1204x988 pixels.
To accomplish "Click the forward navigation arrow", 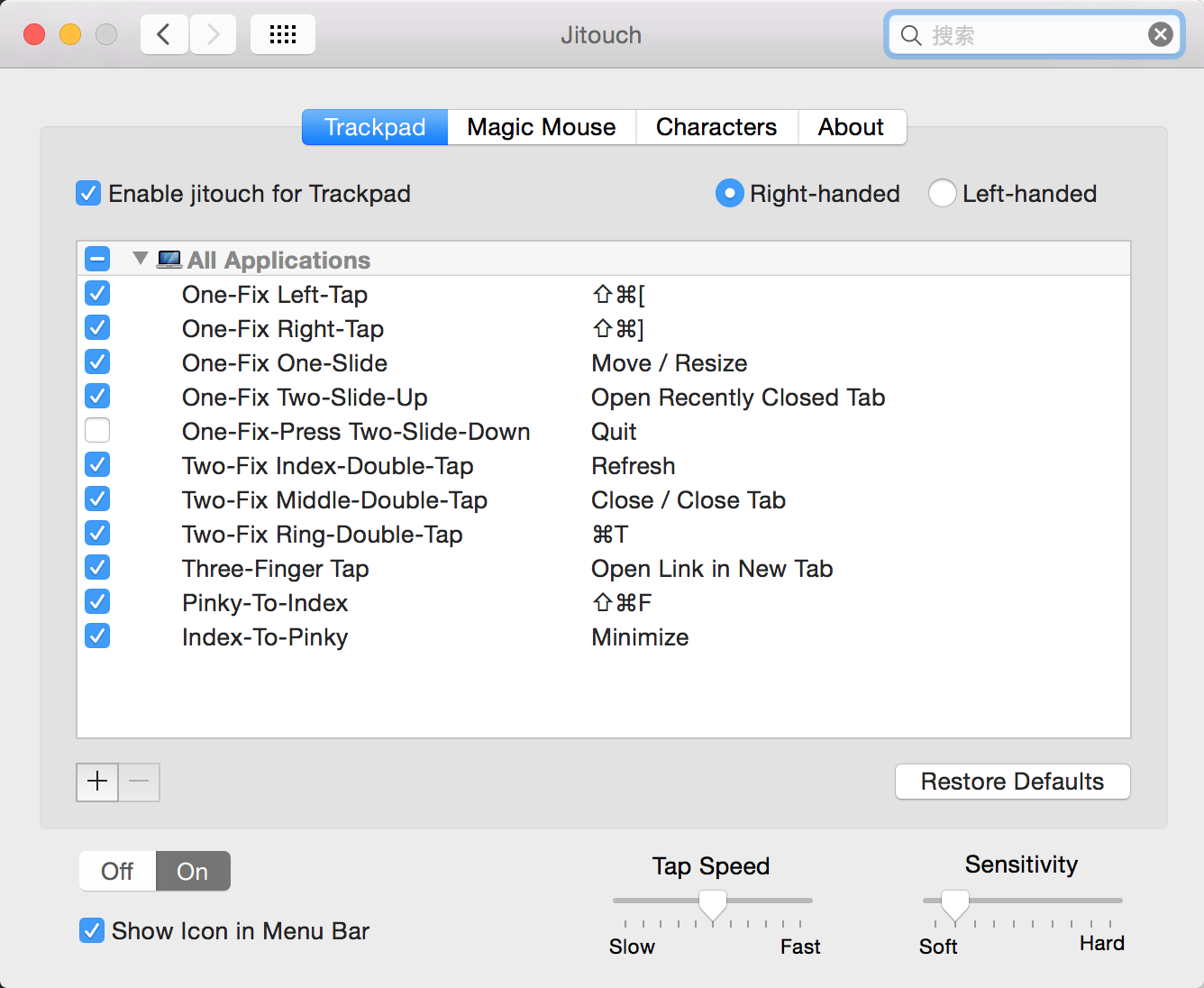I will pos(214,35).
